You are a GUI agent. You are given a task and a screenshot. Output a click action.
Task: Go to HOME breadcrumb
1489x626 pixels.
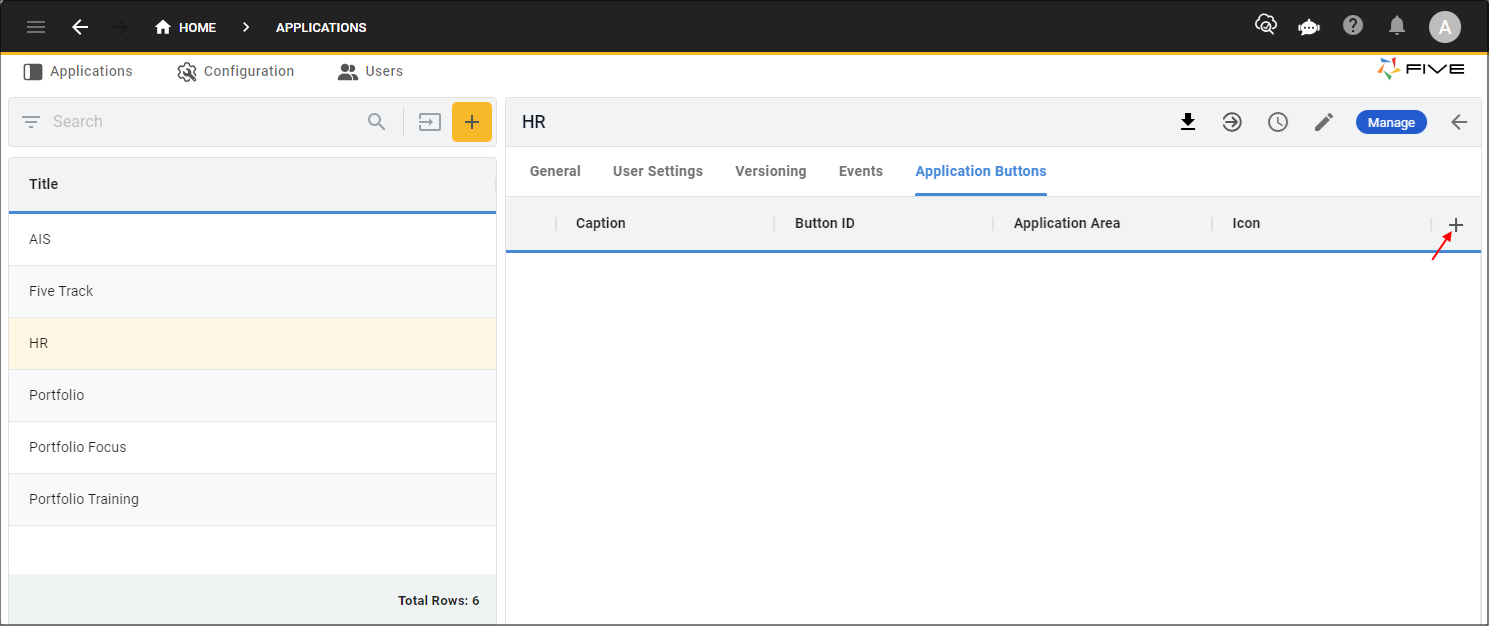[186, 27]
